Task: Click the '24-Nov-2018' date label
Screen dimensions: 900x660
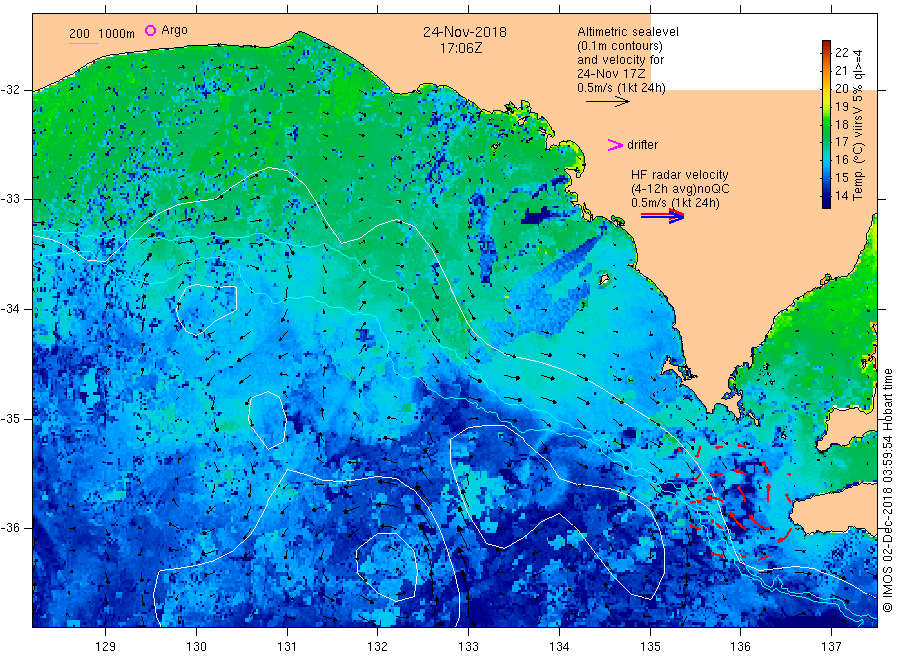Action: coord(465,32)
